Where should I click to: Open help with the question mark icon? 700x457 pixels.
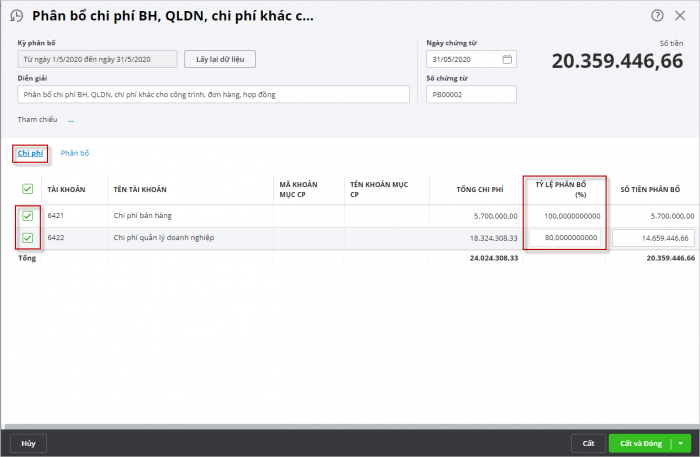coord(657,16)
